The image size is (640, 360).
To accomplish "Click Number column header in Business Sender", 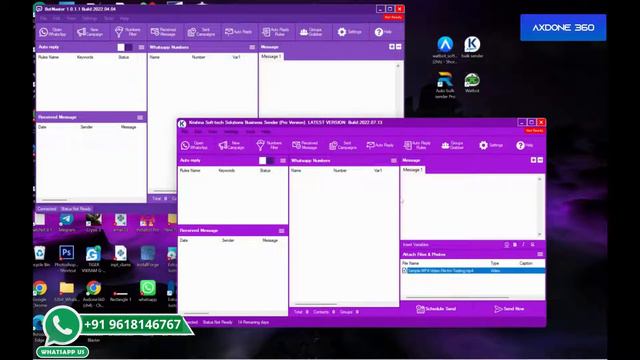I will tap(340, 171).
